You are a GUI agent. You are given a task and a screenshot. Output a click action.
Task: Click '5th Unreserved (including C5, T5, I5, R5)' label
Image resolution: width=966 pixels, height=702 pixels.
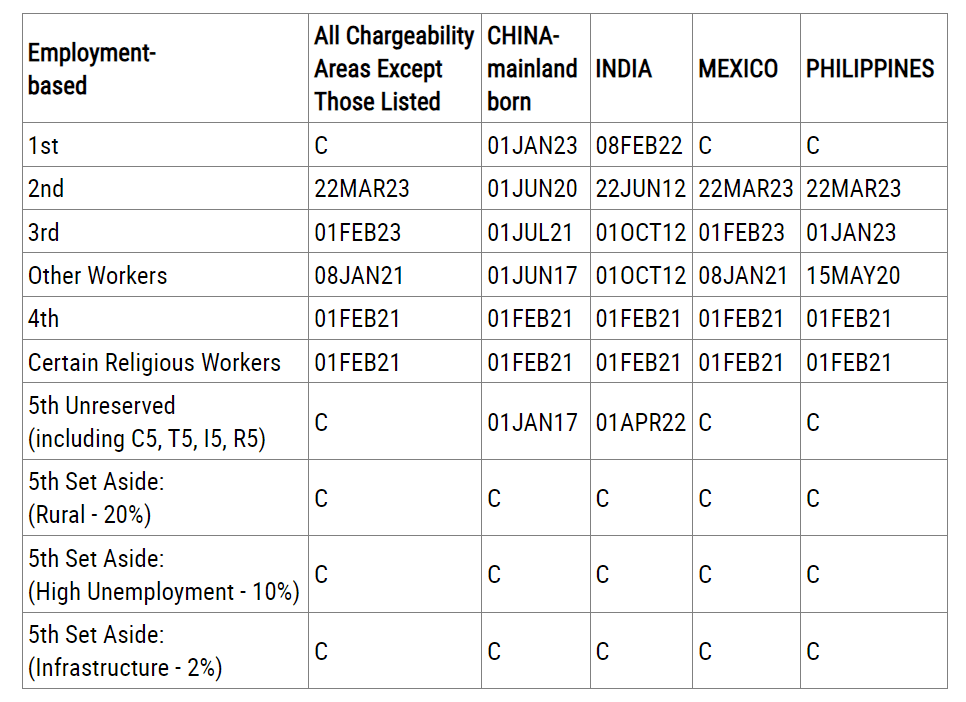click(147, 422)
